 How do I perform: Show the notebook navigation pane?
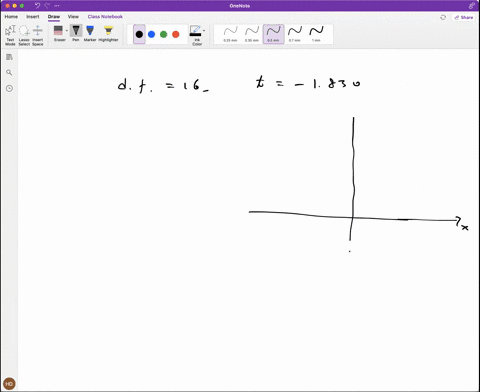point(9,57)
